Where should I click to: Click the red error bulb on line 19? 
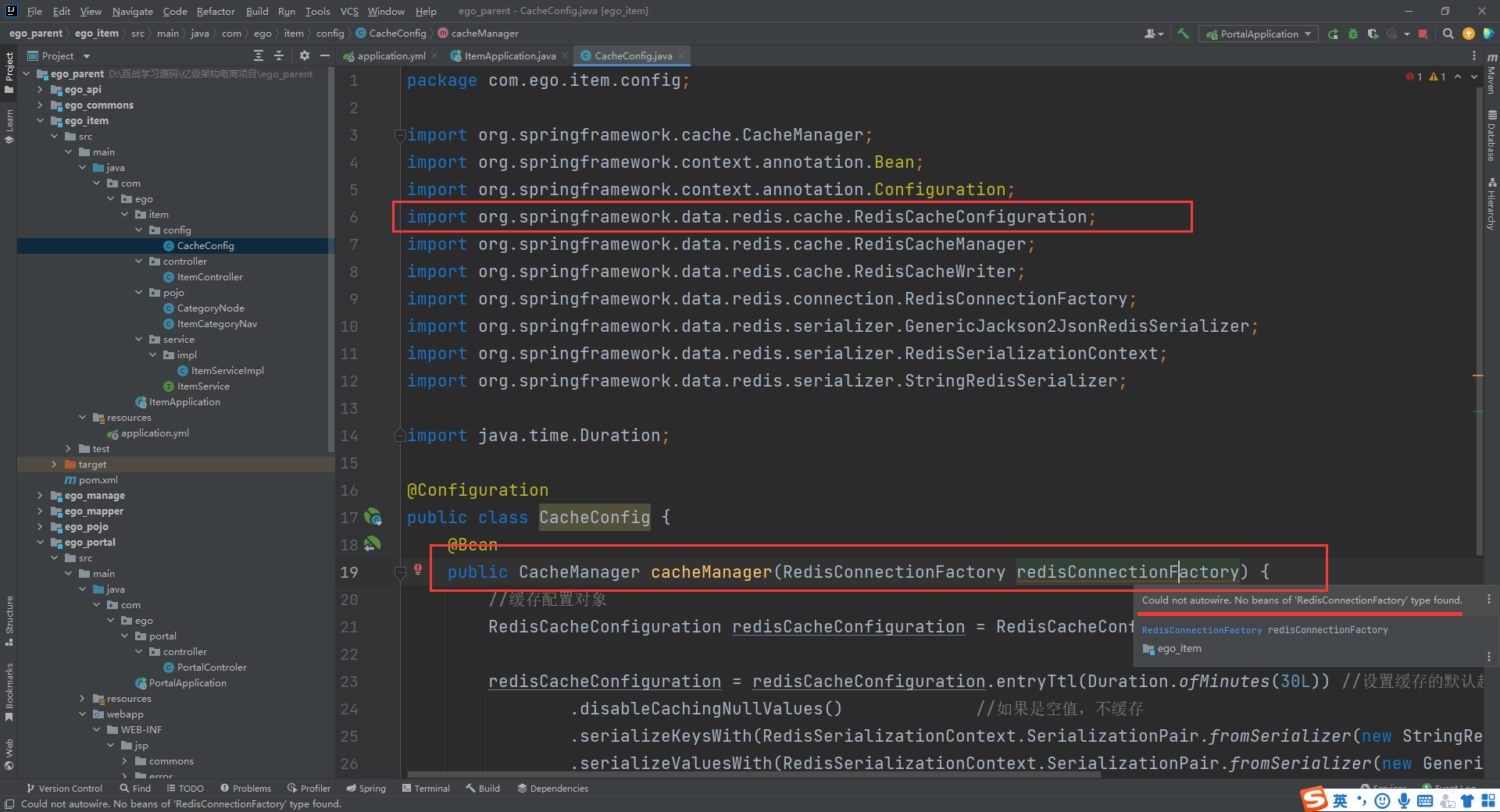(418, 569)
